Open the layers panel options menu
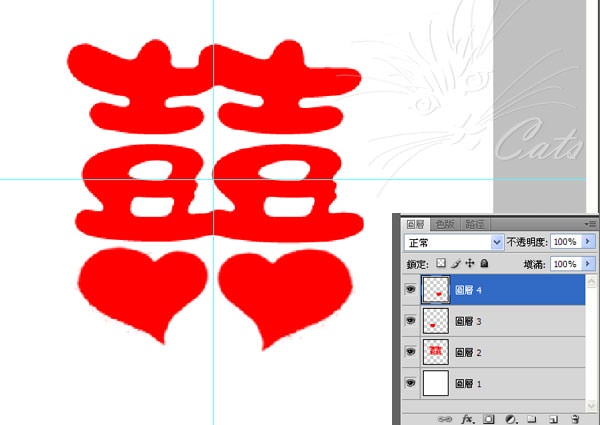Image resolution: width=600 pixels, height=425 pixels. click(589, 224)
